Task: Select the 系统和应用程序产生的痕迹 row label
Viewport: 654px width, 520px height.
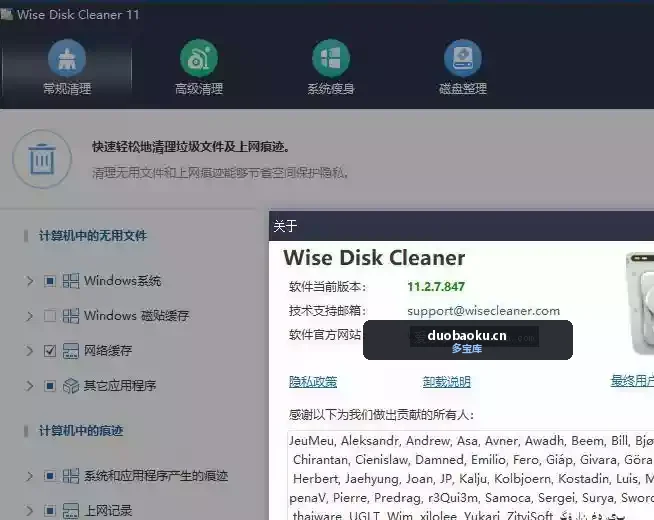Action: pyautogui.click(x=156, y=476)
